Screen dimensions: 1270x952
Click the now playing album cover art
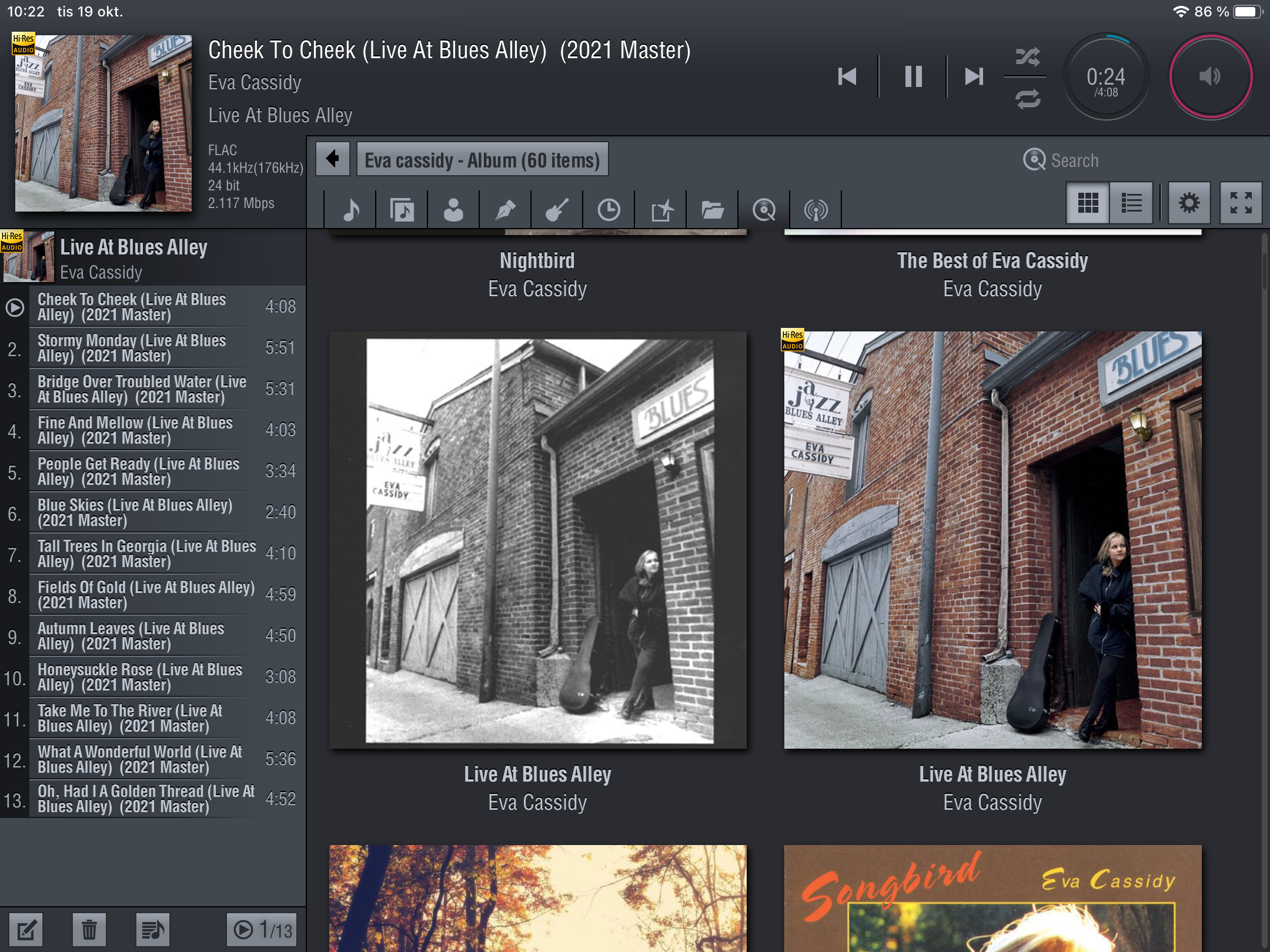coord(103,123)
